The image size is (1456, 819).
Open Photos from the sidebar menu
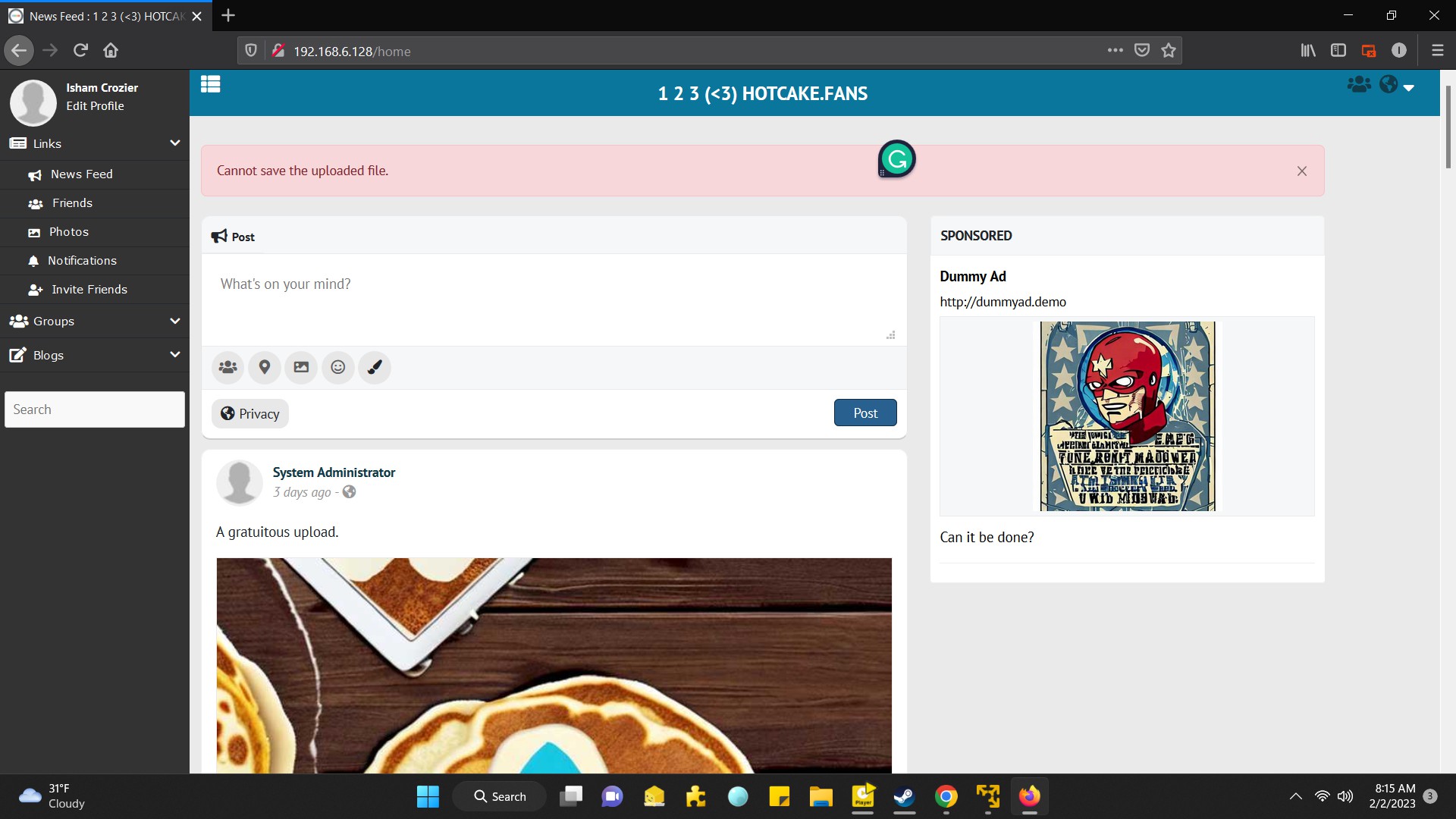(69, 232)
